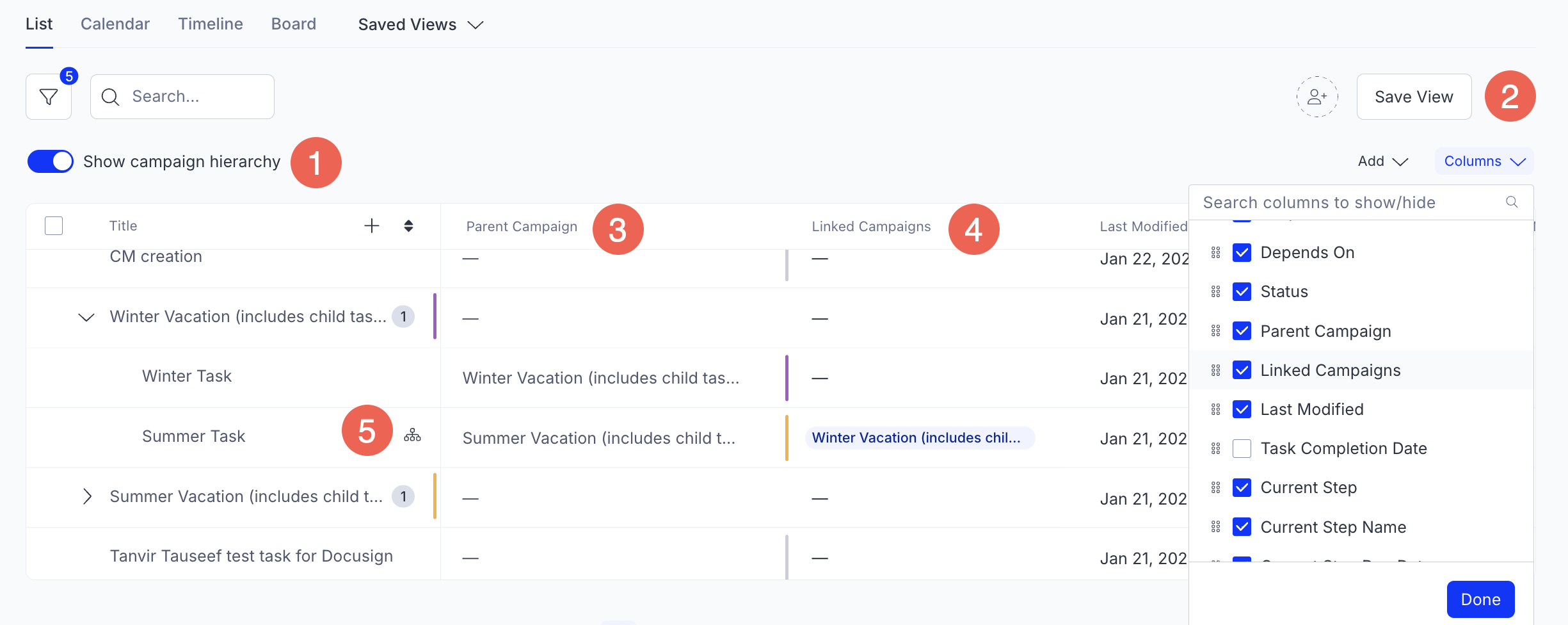
Task: Switch to the Calendar tab
Action: (115, 24)
